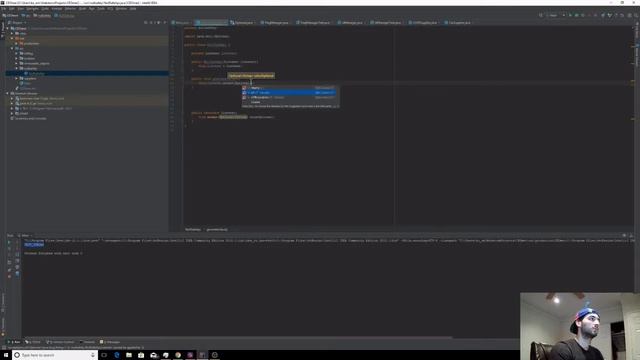Open the VCS menu
Image resolution: width=640 pixels, height=360 pixels.
[110, 9]
